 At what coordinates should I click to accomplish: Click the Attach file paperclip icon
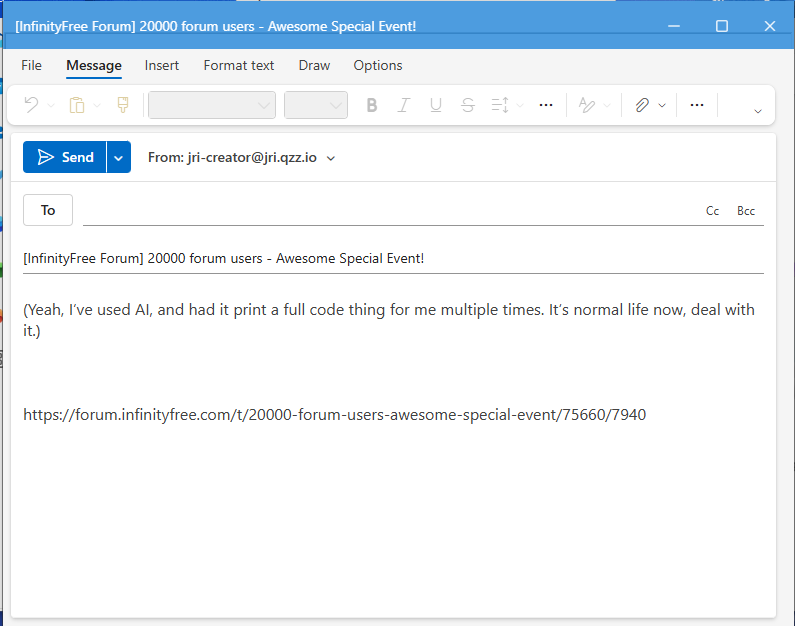(x=642, y=105)
